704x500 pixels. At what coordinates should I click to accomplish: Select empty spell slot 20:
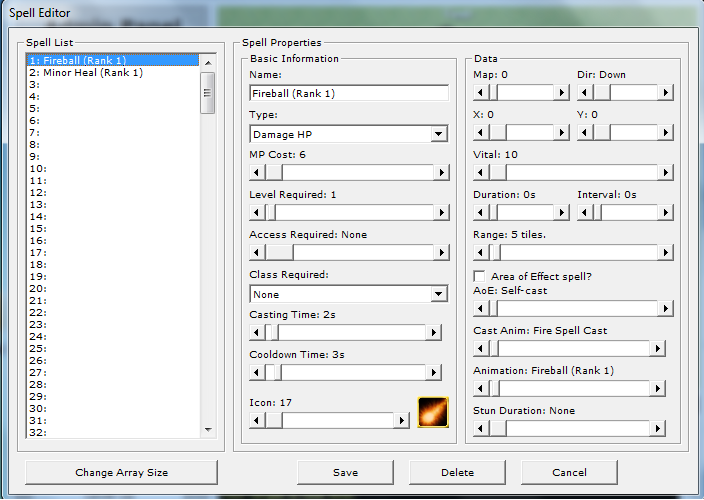point(113,288)
